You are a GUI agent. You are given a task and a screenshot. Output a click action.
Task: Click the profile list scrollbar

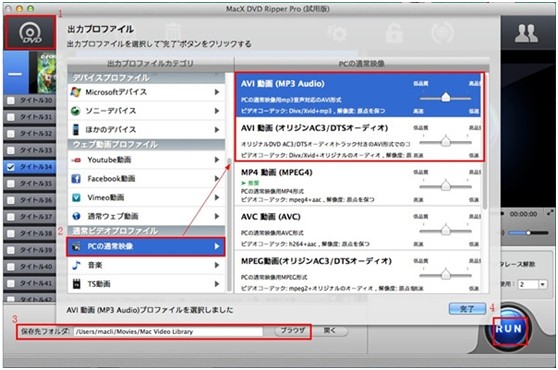coord(485,141)
